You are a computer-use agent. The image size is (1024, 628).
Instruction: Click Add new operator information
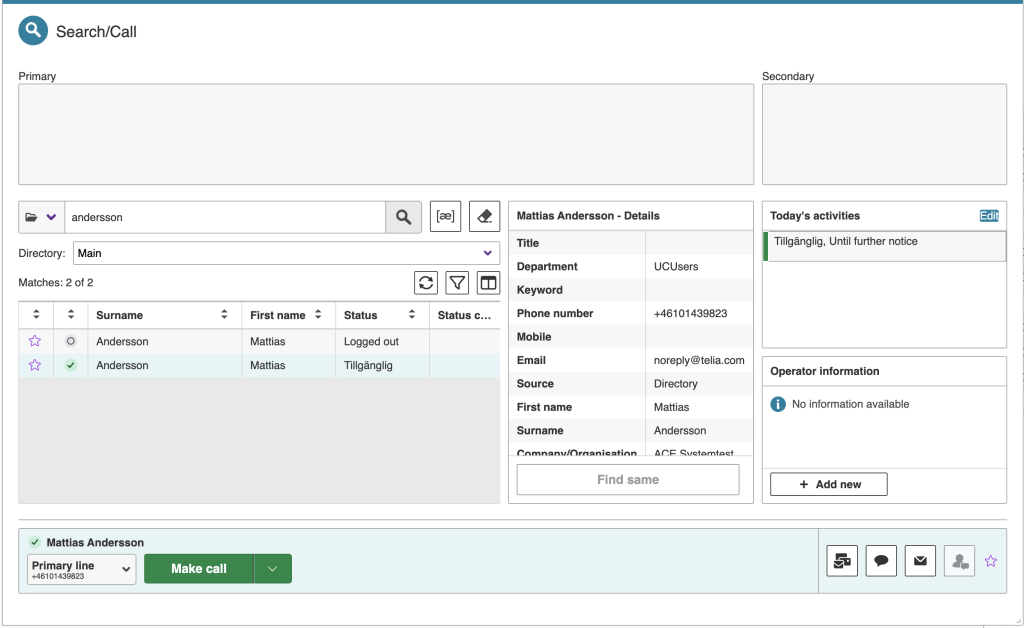(x=828, y=484)
